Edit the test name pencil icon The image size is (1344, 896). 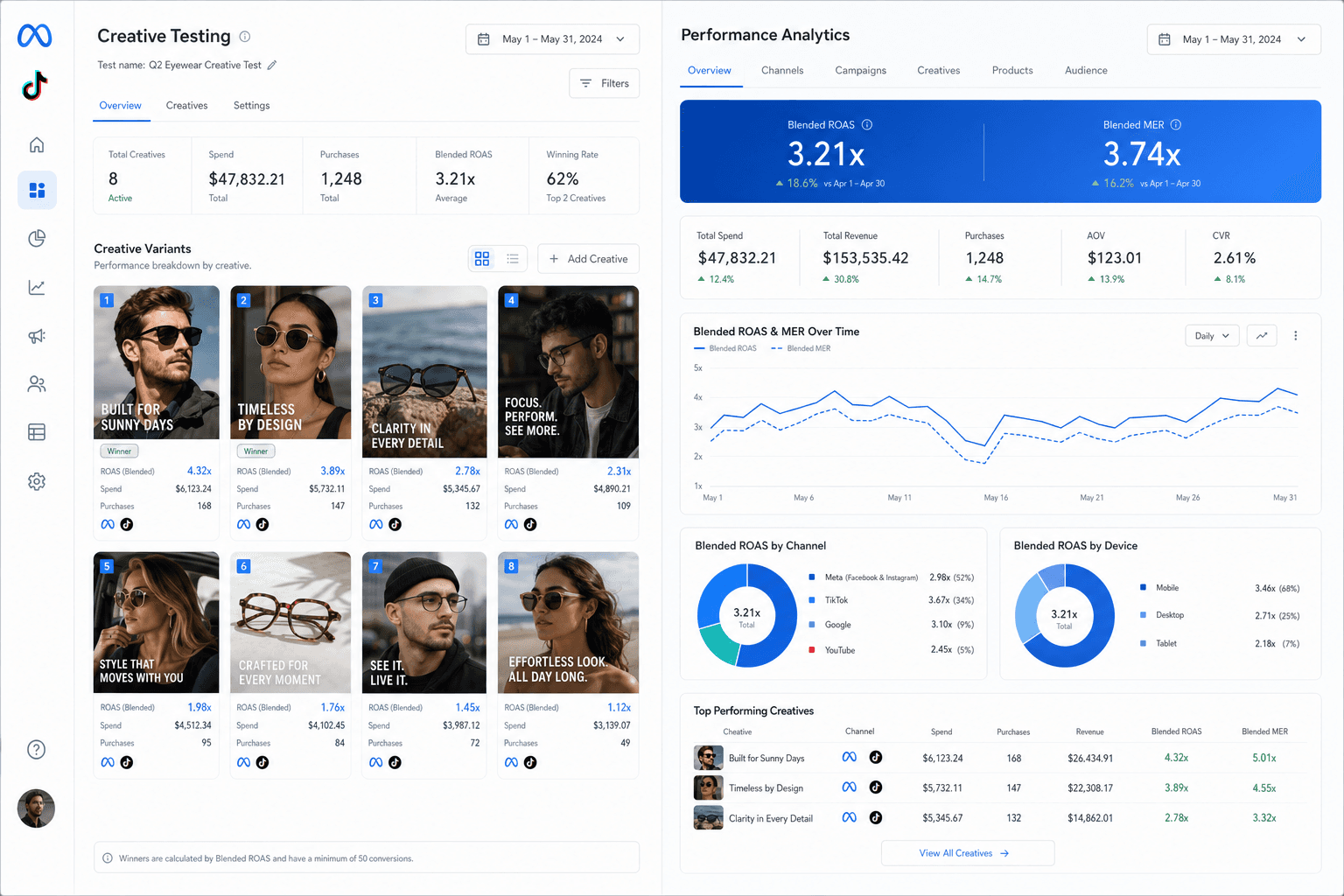272,65
